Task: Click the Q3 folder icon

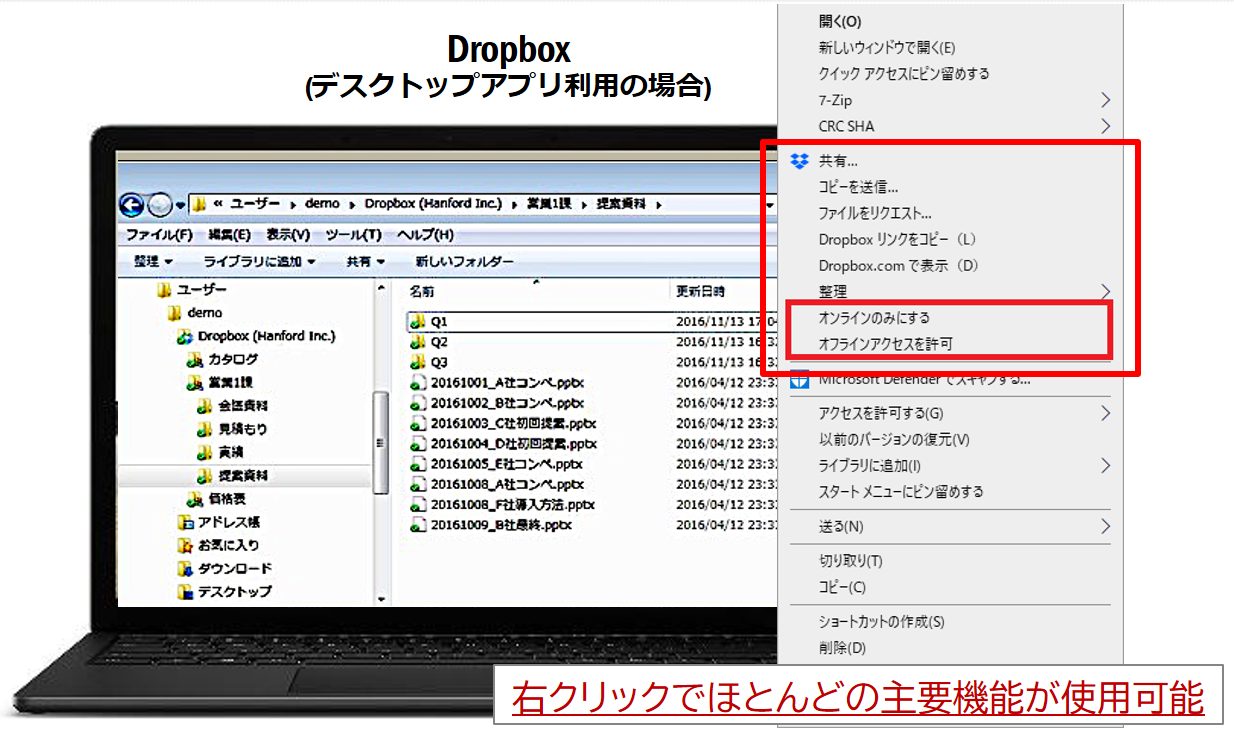Action: [418, 362]
